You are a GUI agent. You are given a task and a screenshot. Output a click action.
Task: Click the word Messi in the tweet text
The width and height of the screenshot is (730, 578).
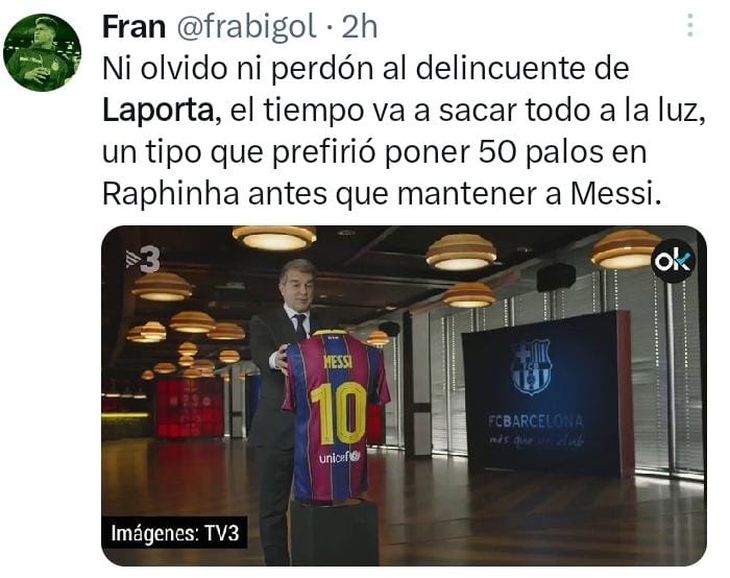tap(611, 194)
